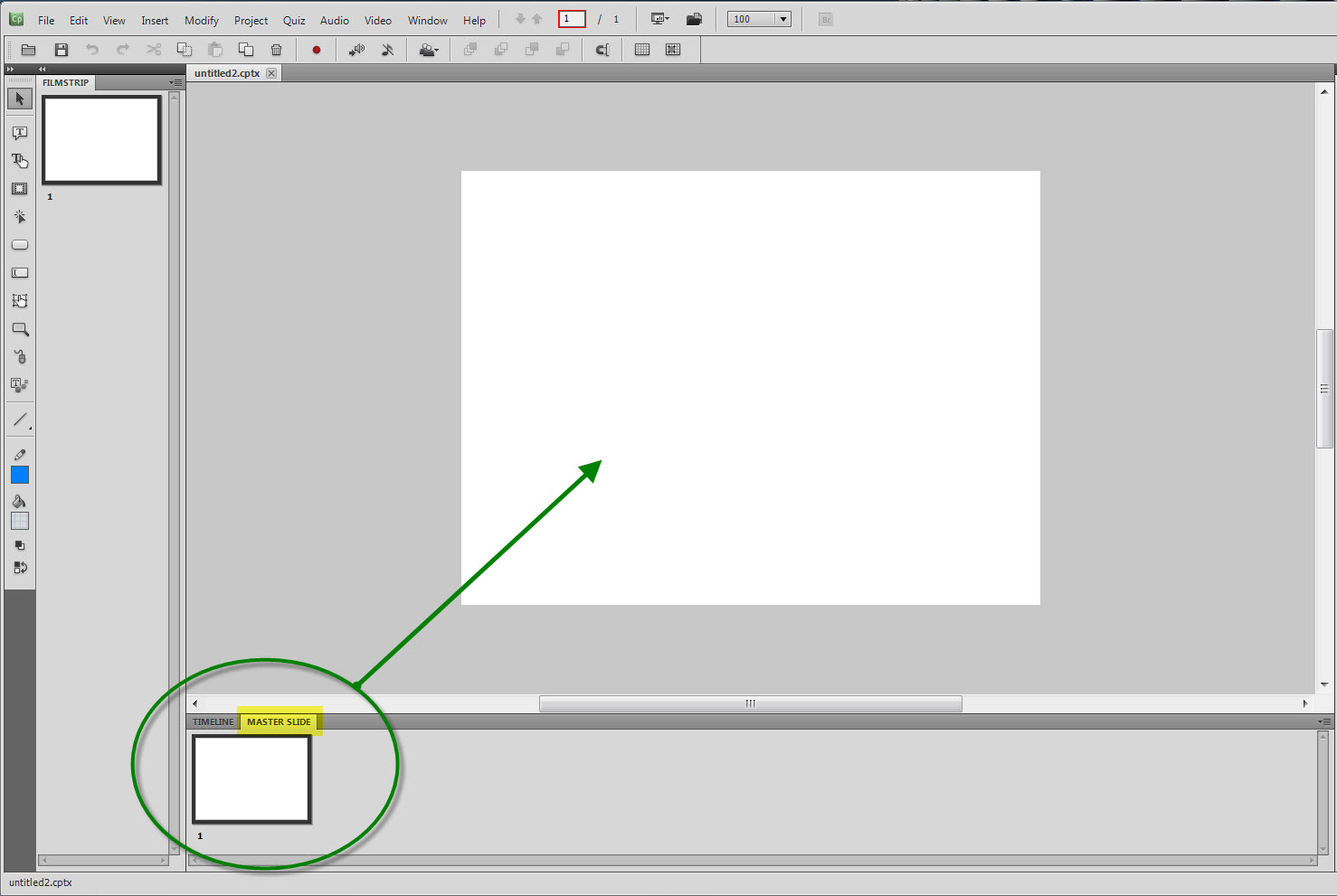Select the Highlight Box tool
The height and width of the screenshot is (896, 1337).
(x=20, y=189)
